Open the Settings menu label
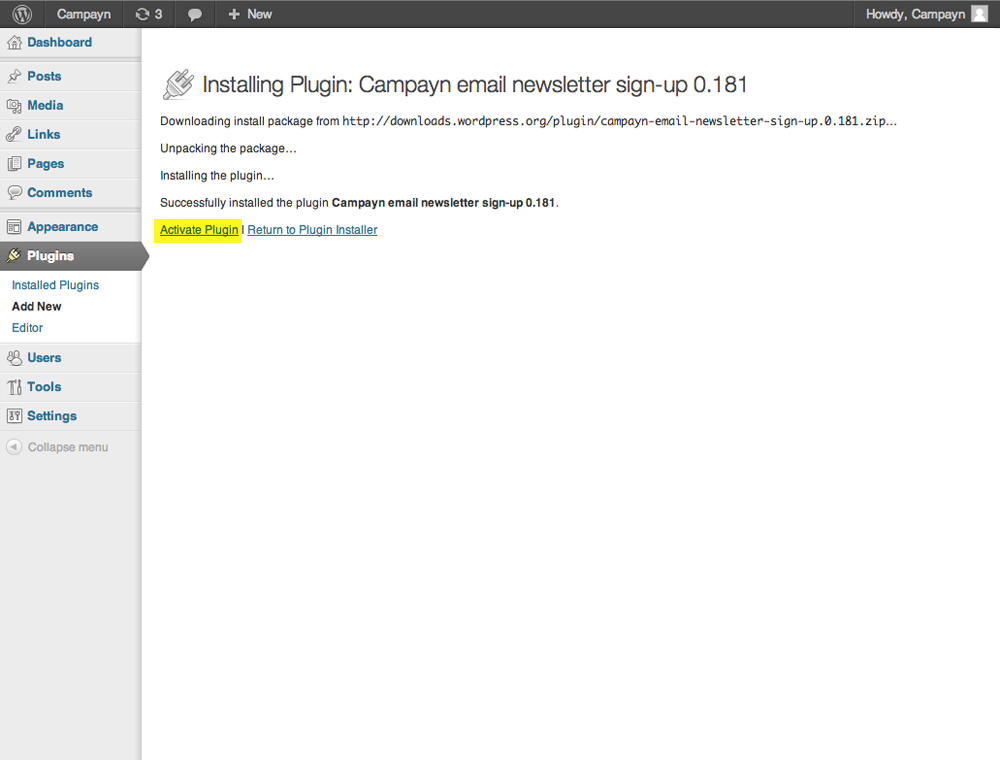 [x=52, y=416]
